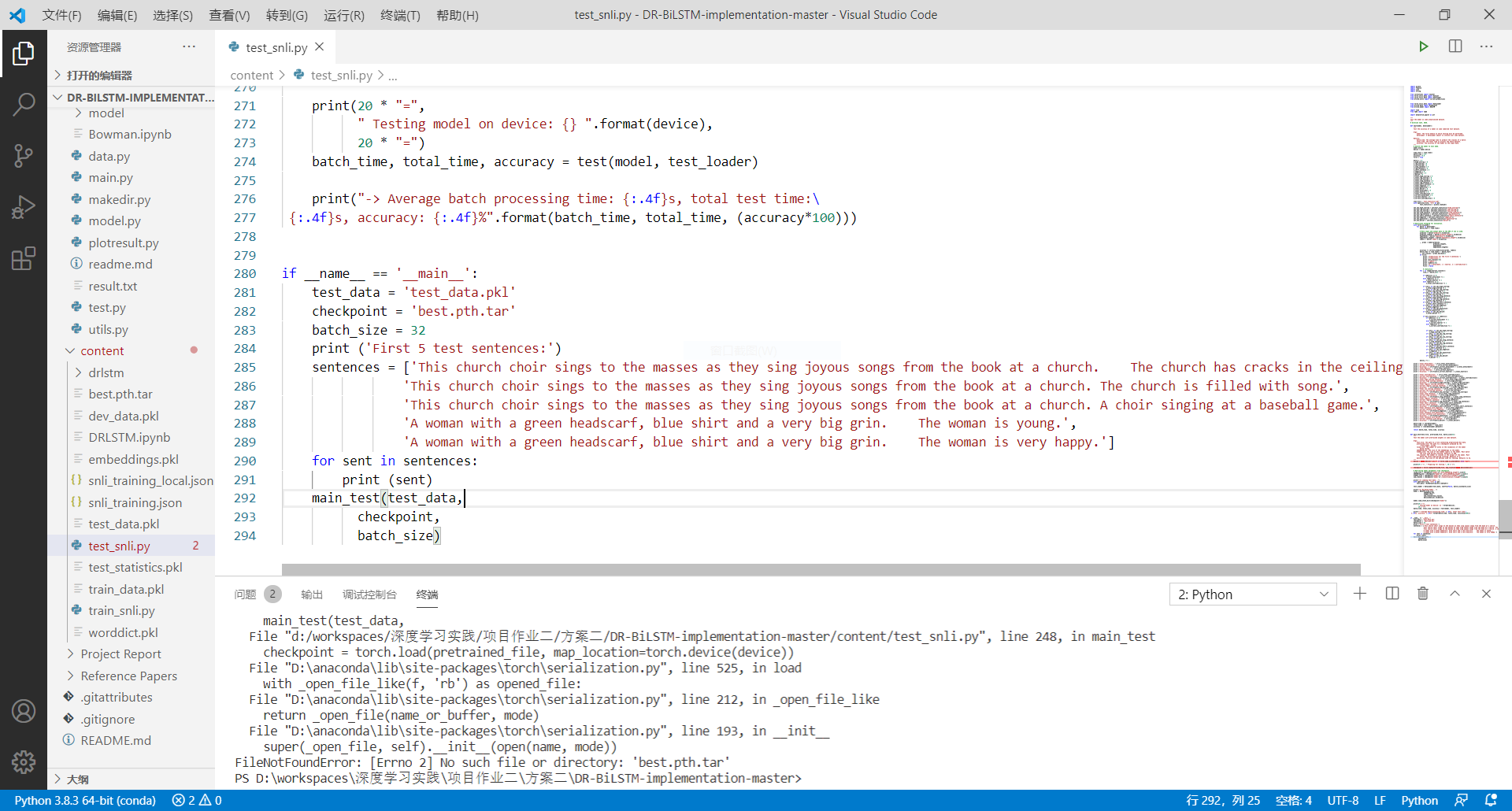Open the Search view in activity bar
This screenshot has height=811, width=1512.
[x=24, y=104]
